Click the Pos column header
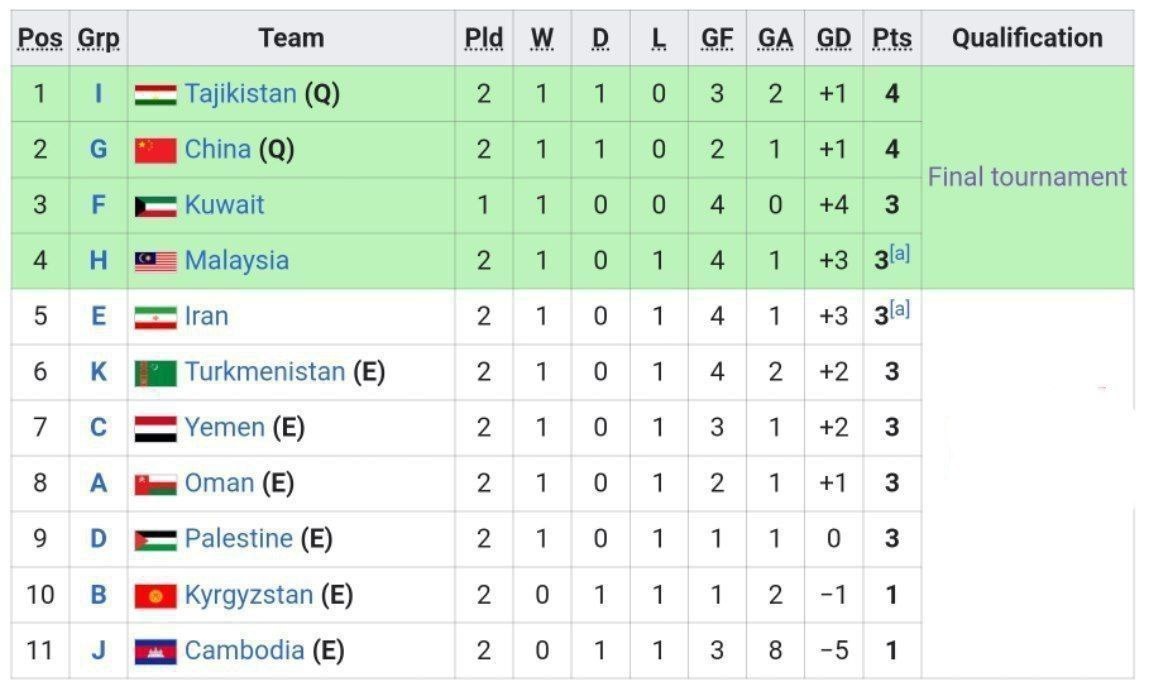The height and width of the screenshot is (693, 1156). tap(40, 38)
